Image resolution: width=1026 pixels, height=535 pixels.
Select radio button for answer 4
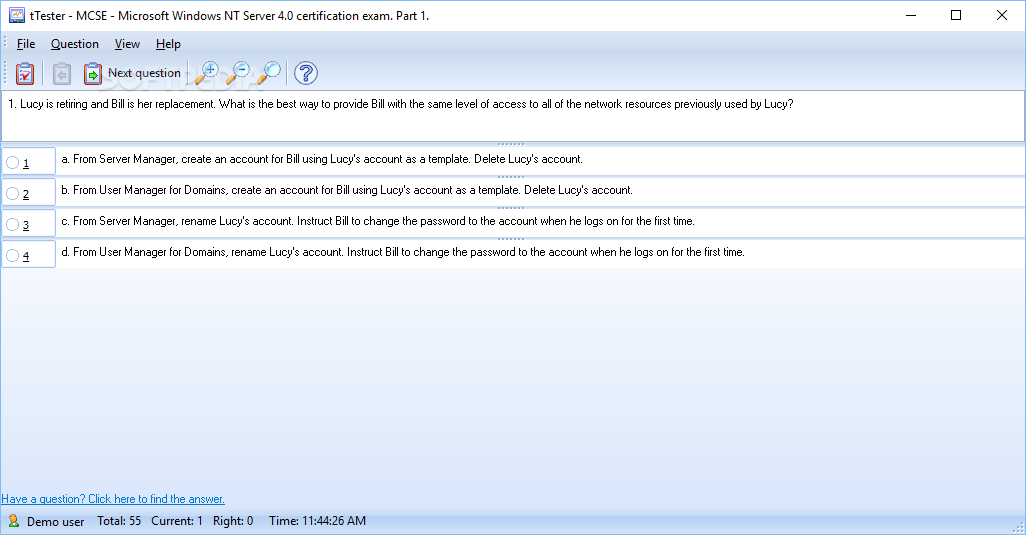click(x=12, y=255)
